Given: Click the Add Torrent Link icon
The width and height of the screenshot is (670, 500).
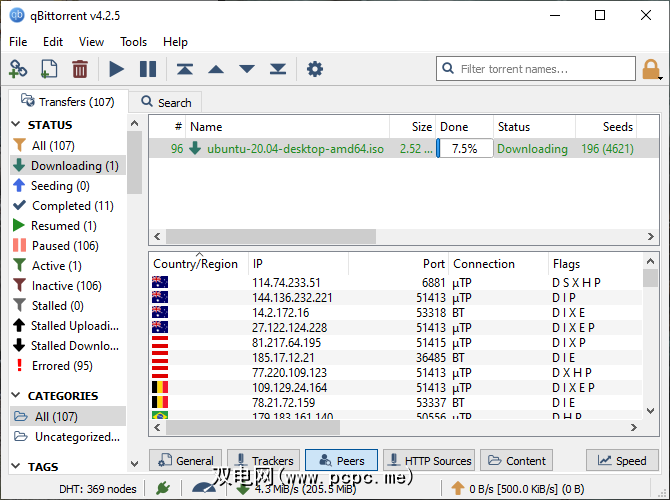Looking at the screenshot, I should [x=18, y=69].
